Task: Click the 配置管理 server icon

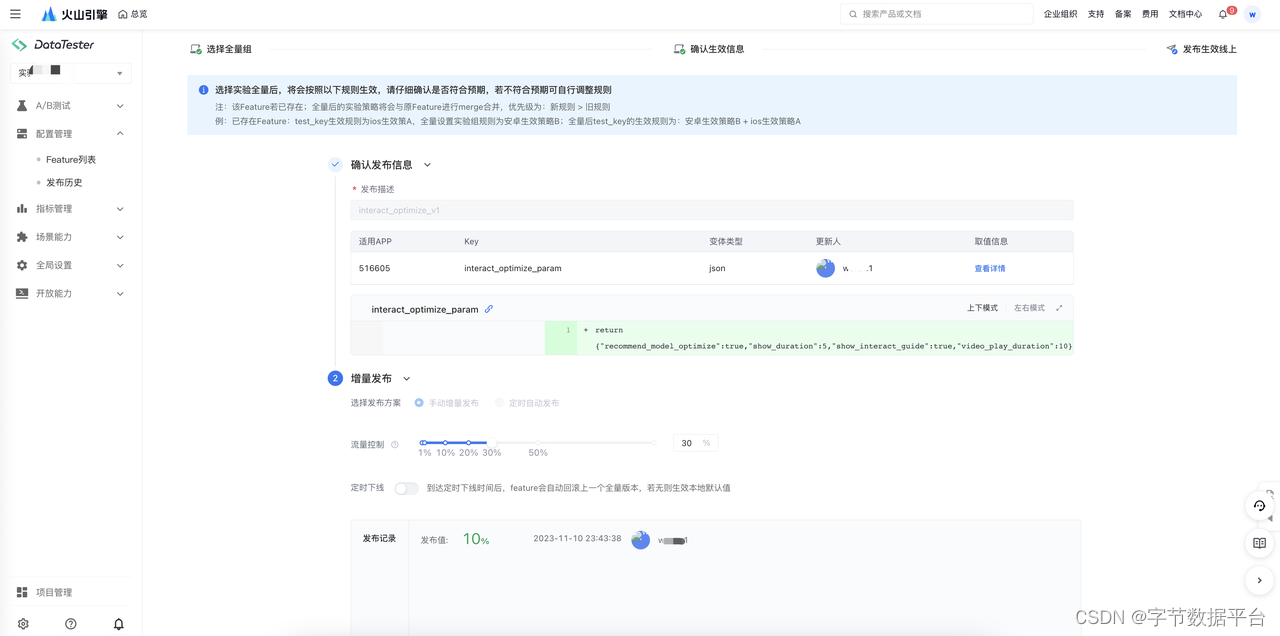Action: [22, 133]
